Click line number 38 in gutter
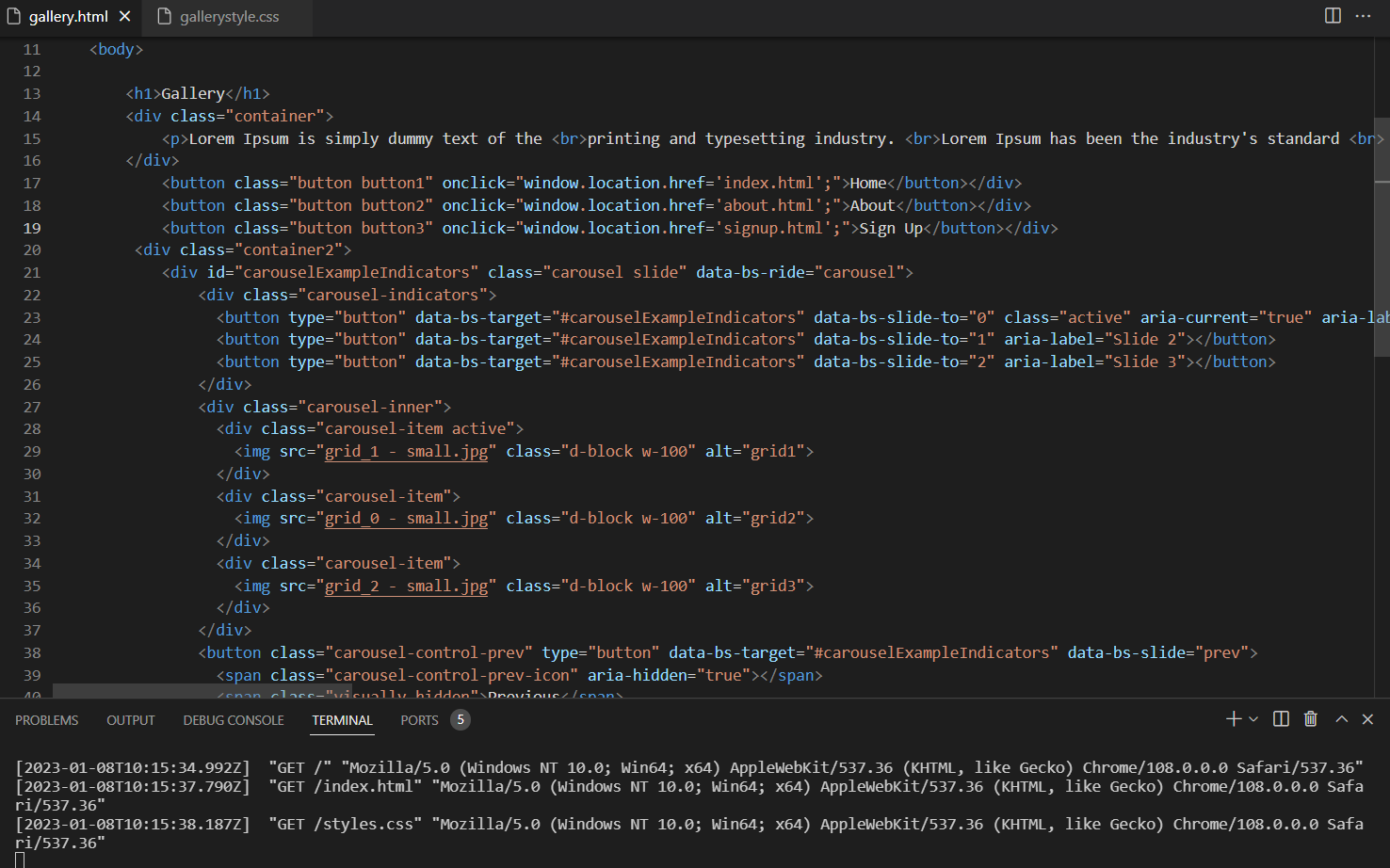This screenshot has width=1390, height=868. 32,652
